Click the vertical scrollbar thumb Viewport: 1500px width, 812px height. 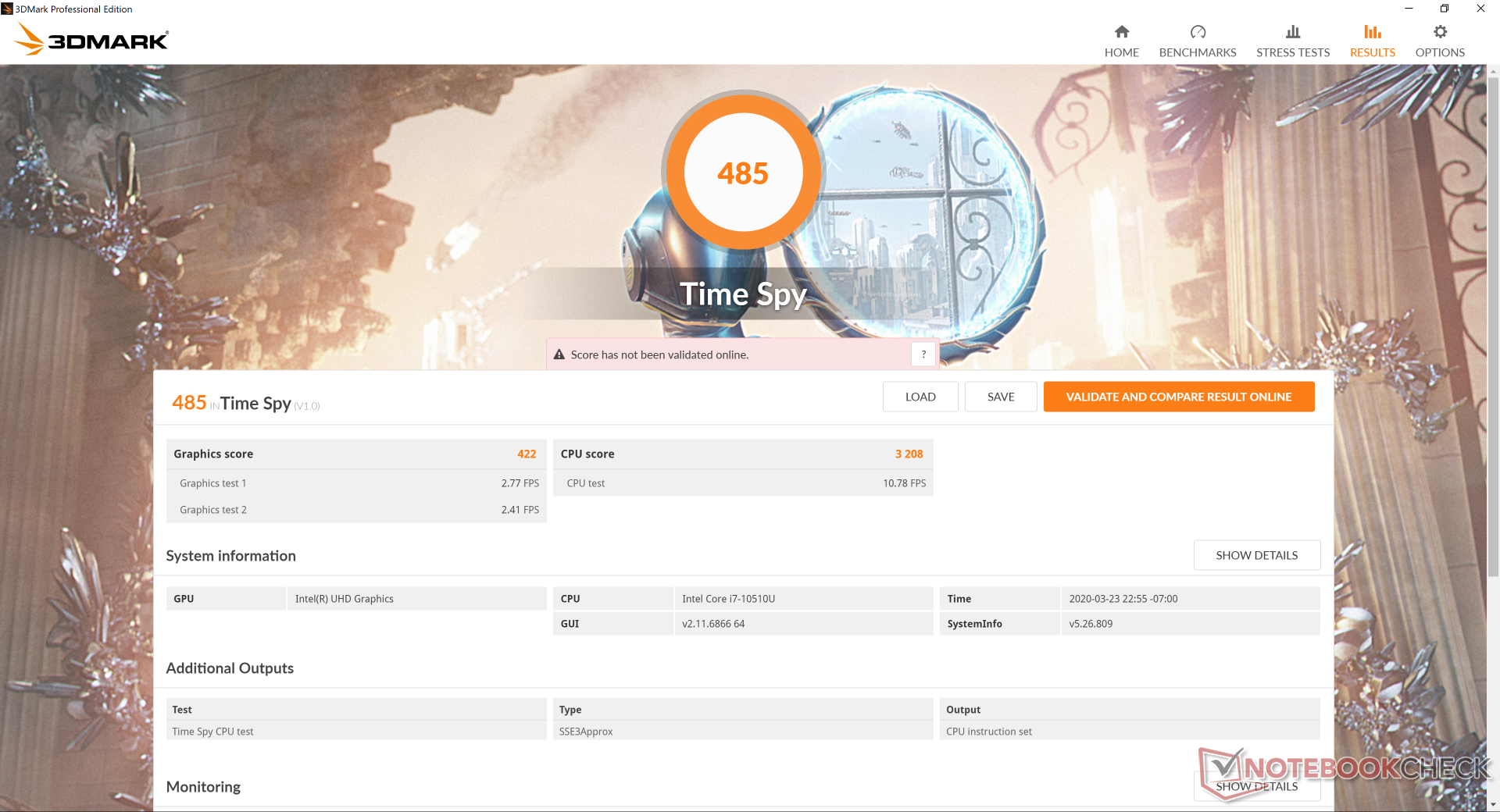click(x=1493, y=328)
